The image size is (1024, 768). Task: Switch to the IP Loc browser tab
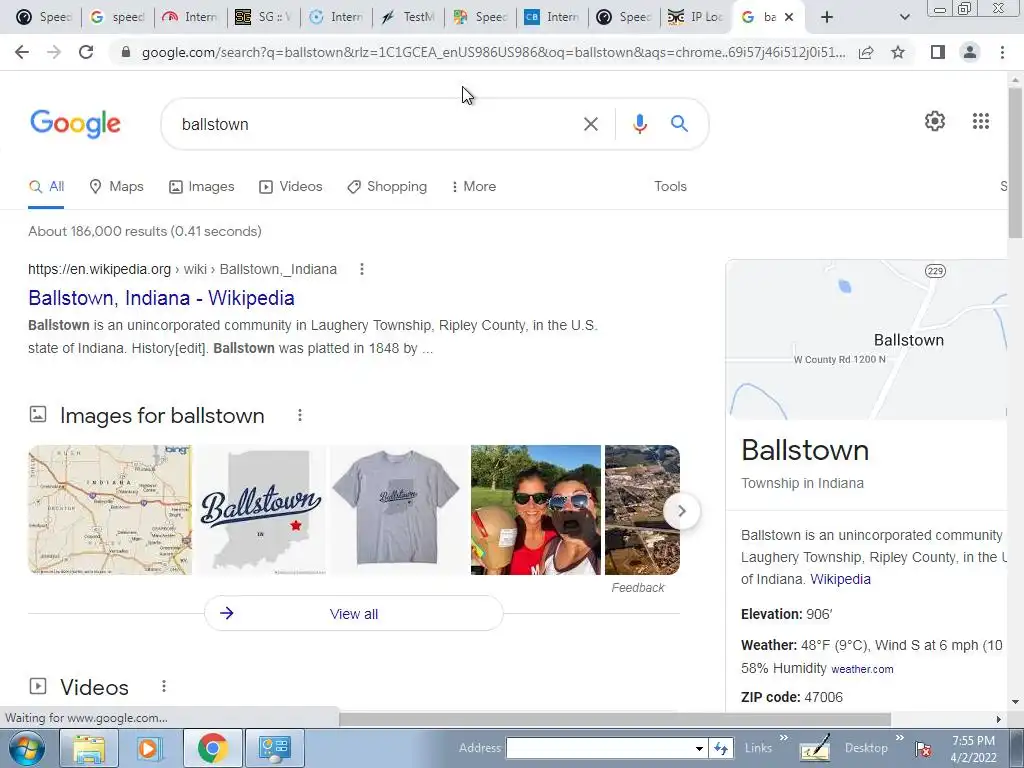(696, 17)
